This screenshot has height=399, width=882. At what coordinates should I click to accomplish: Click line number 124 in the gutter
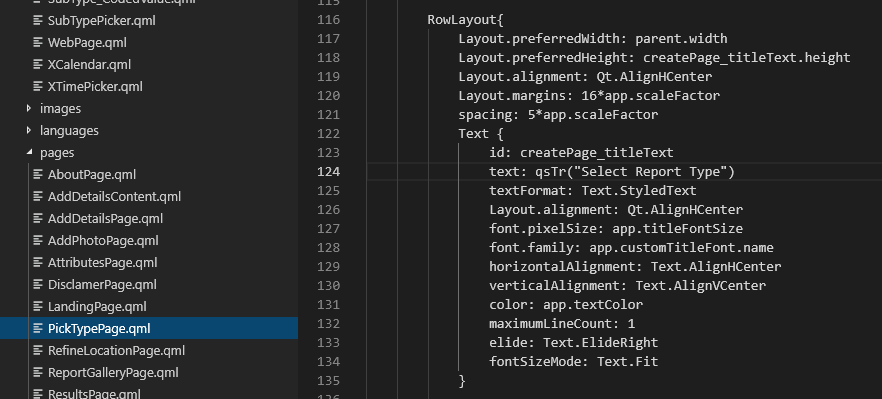328,172
